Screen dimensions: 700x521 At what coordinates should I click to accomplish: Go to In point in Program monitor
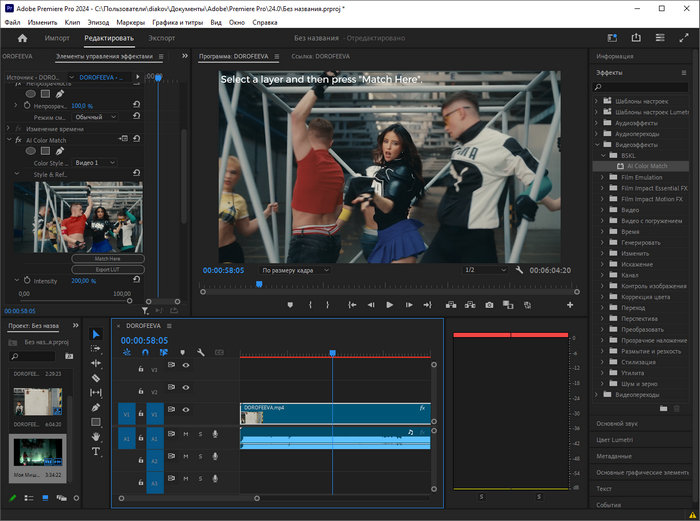click(352, 305)
